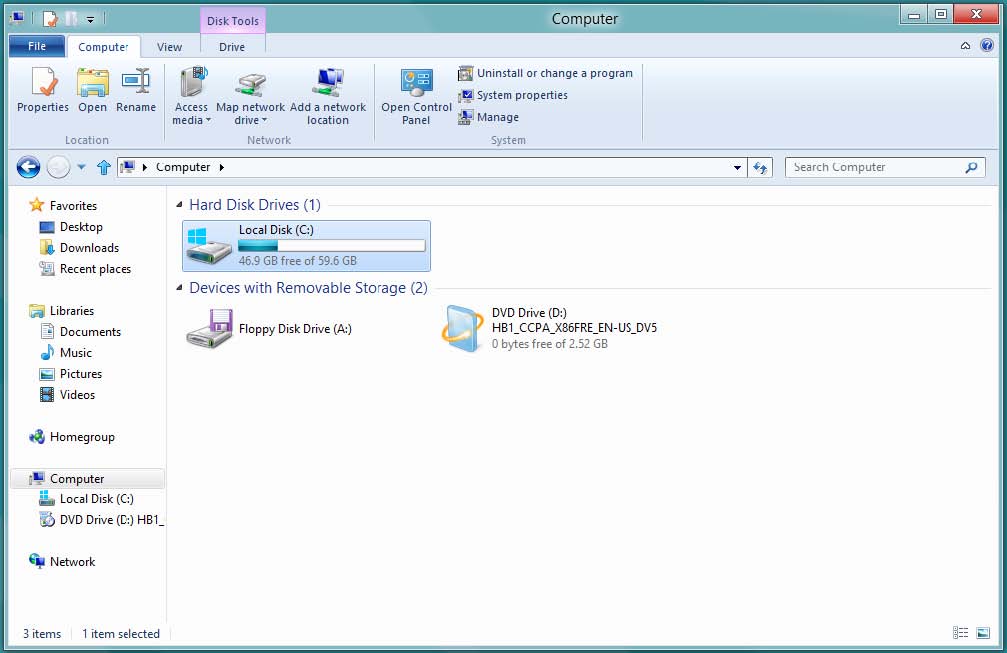Click the Properties ribbon icon
This screenshot has width=1007, height=653.
[x=42, y=83]
